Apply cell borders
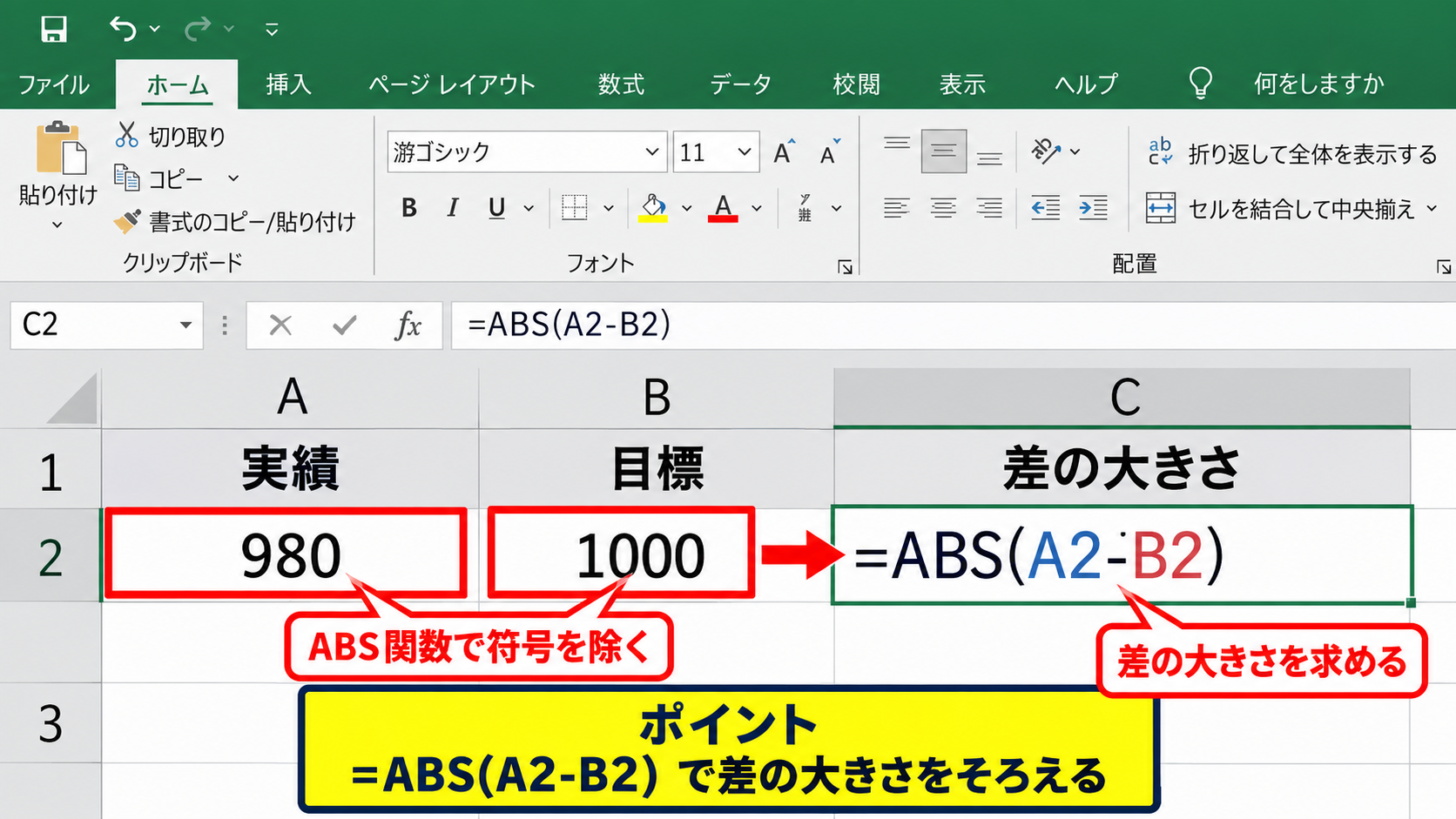1456x819 pixels. (x=575, y=208)
